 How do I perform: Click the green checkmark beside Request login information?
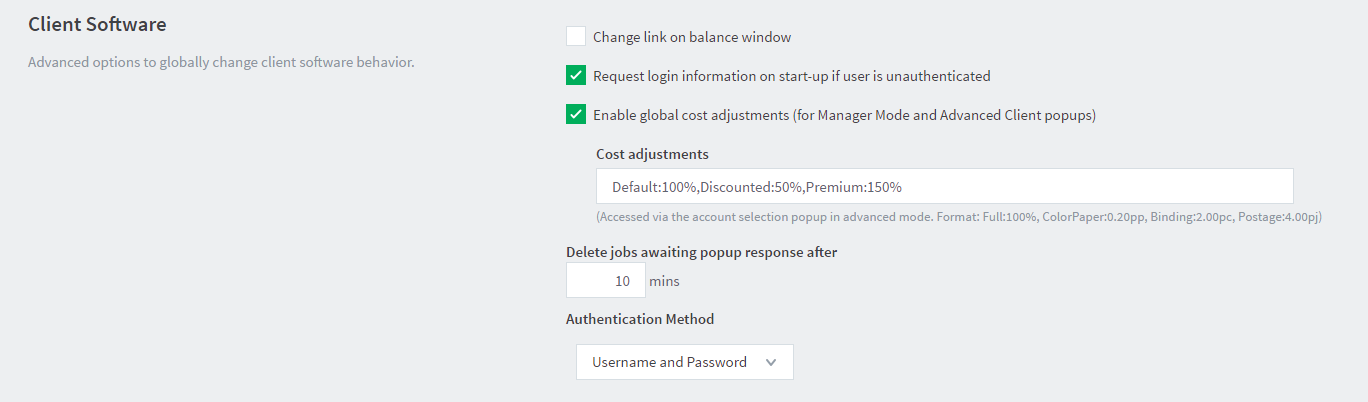pyautogui.click(x=576, y=75)
